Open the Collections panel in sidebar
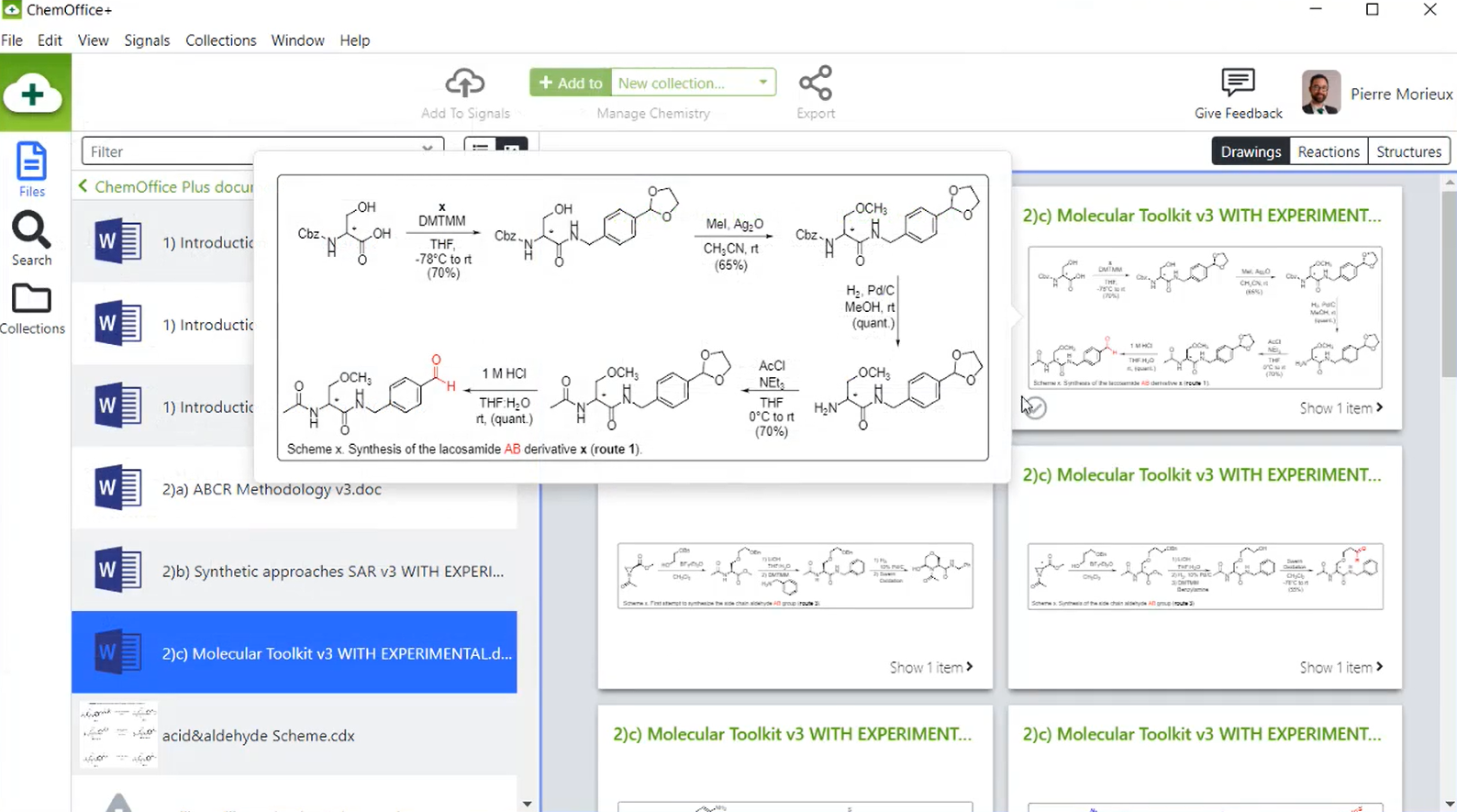The width and height of the screenshot is (1457, 812). [x=32, y=308]
